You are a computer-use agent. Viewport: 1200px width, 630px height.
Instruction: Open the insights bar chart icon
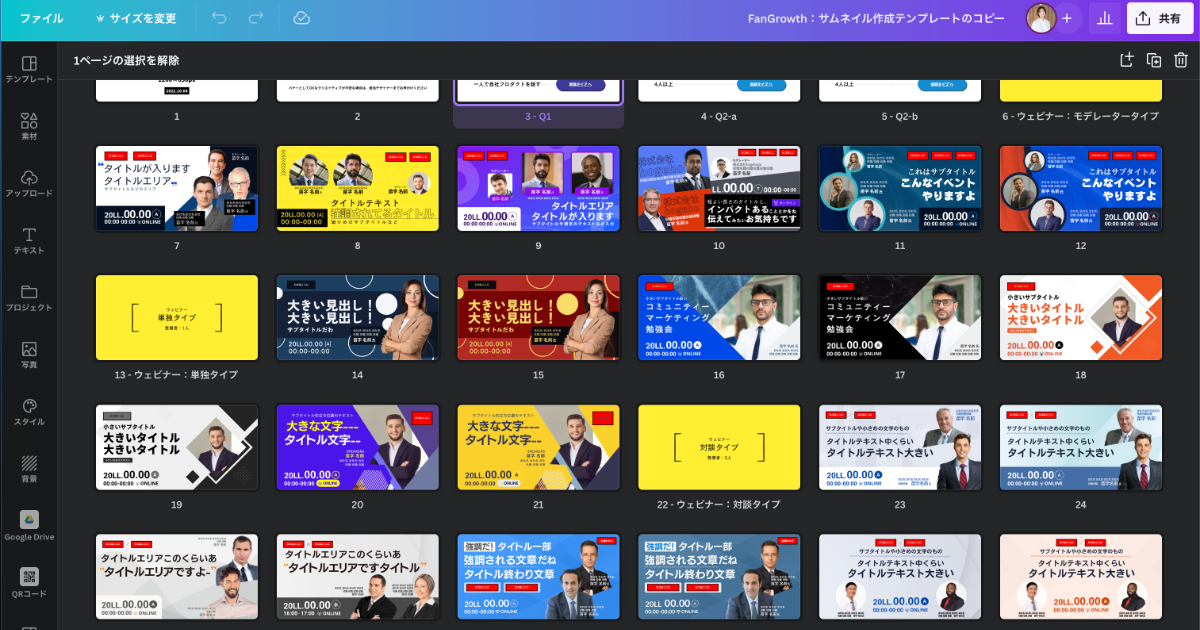[1105, 18]
